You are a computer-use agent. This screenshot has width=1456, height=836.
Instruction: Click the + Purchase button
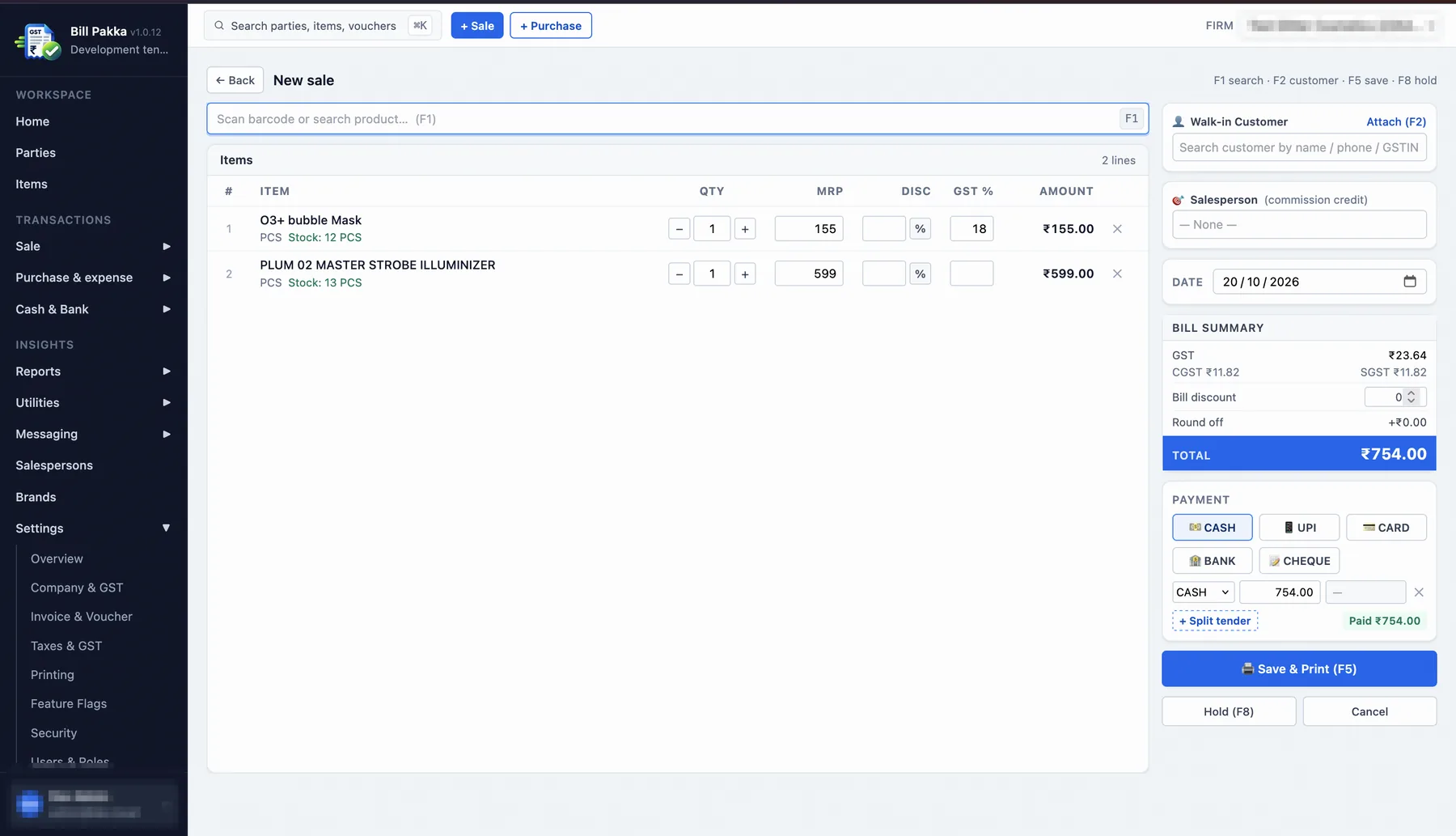(x=551, y=26)
